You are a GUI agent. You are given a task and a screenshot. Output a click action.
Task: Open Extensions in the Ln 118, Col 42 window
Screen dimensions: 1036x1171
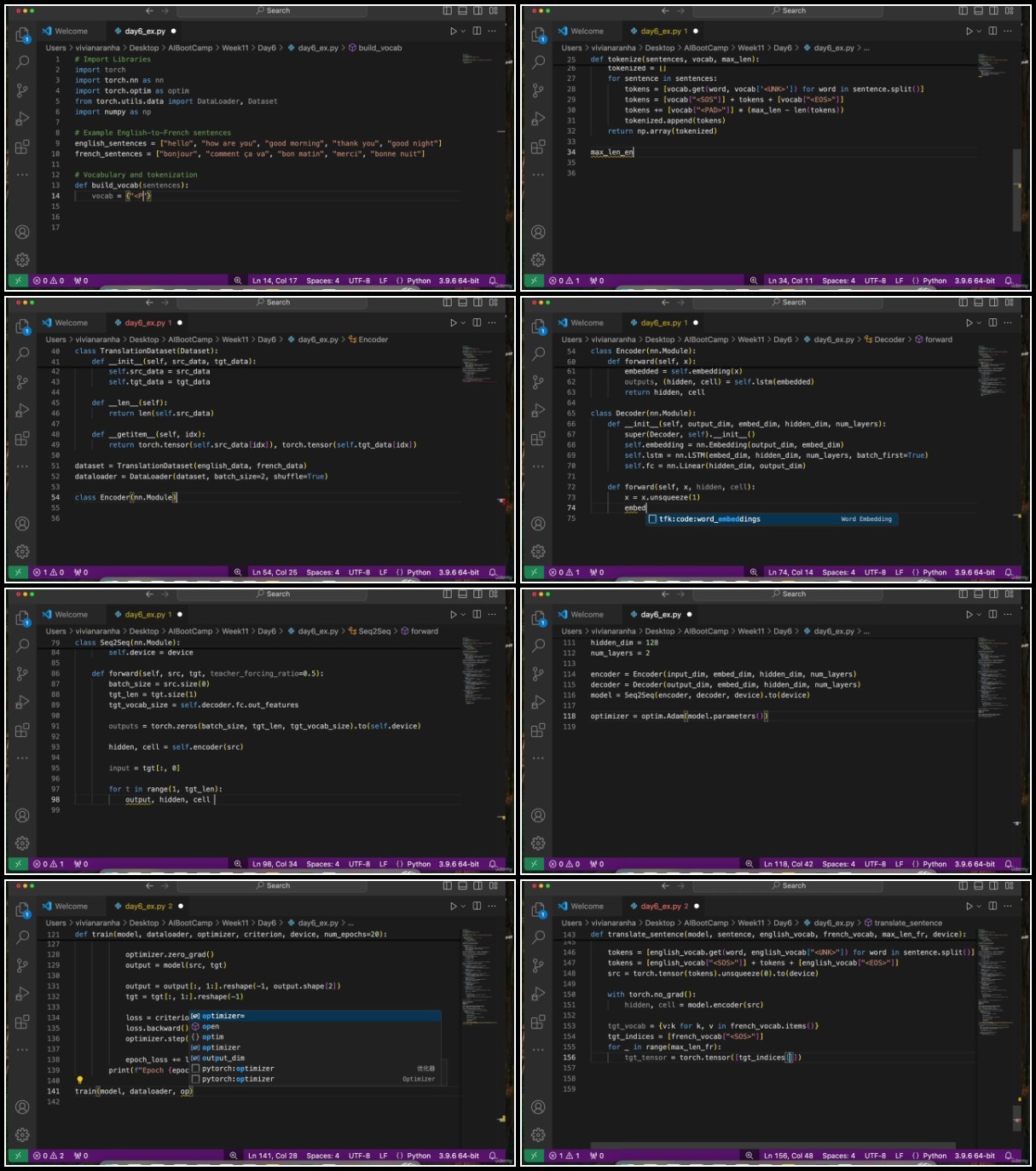click(x=538, y=730)
